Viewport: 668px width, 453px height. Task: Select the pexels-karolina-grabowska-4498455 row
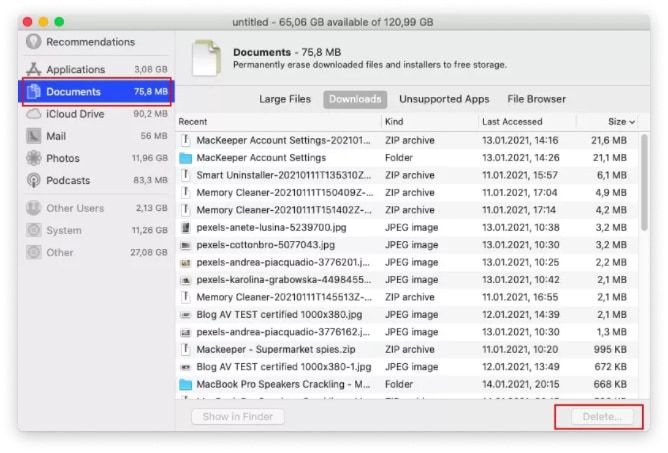click(407, 280)
